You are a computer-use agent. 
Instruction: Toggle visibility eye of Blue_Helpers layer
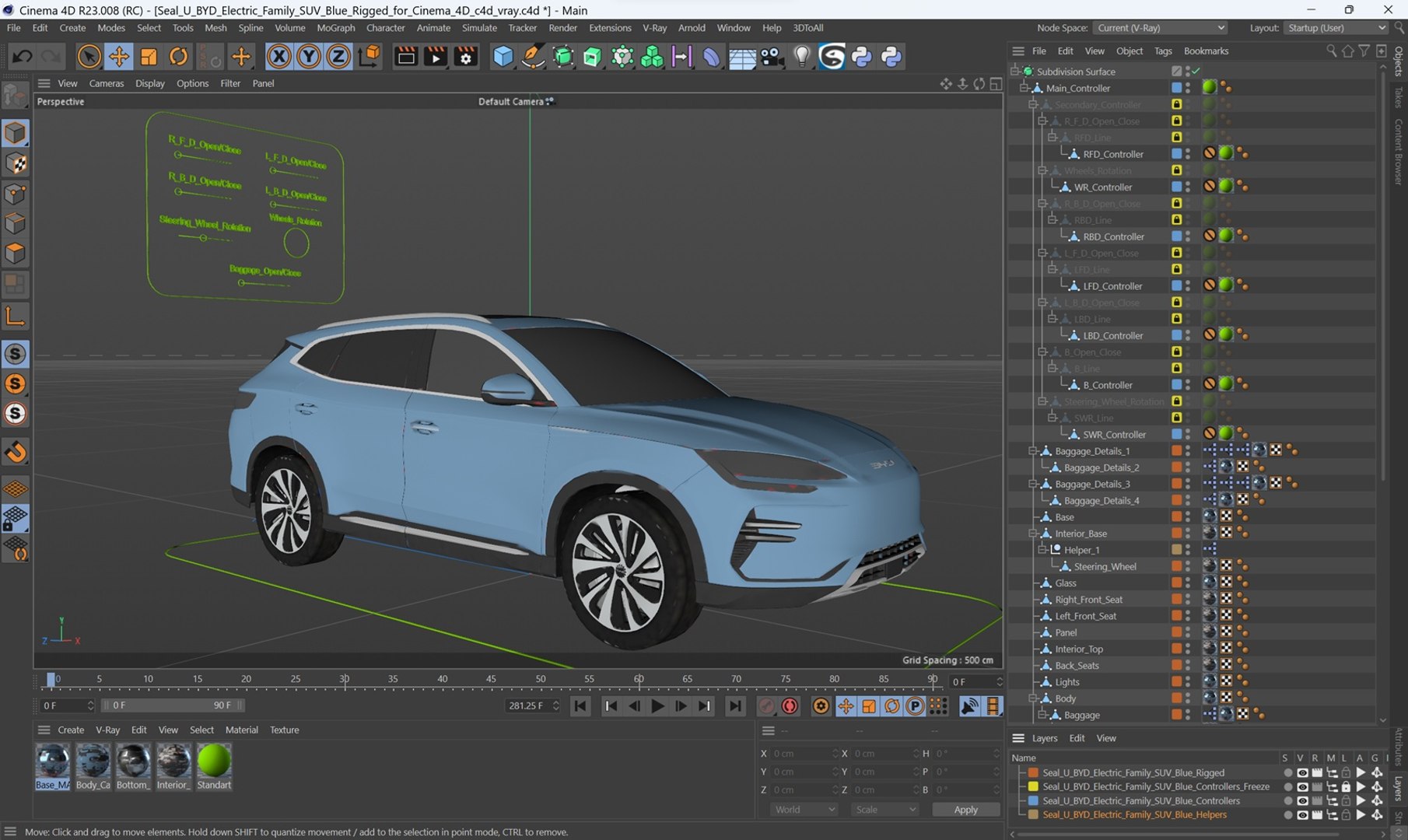pos(1301,815)
